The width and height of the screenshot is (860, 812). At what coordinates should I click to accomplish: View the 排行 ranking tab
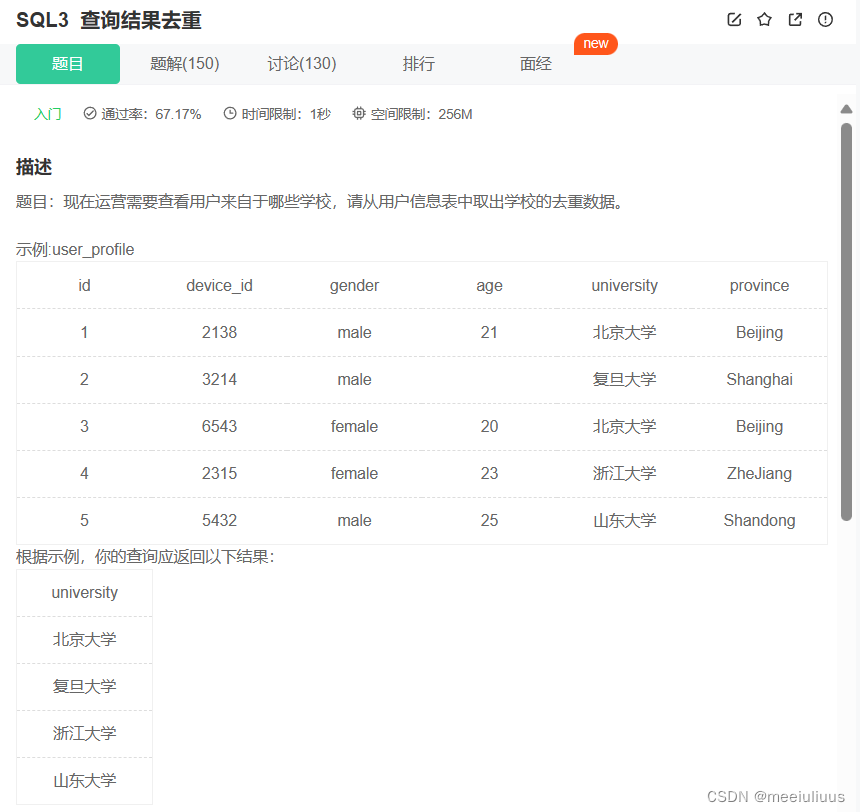(419, 63)
